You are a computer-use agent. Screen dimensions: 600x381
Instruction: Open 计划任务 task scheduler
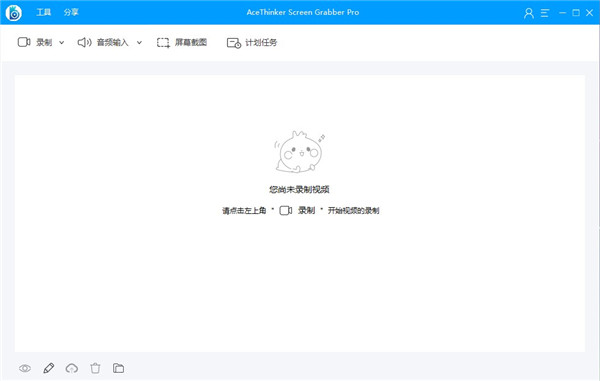(x=261, y=42)
